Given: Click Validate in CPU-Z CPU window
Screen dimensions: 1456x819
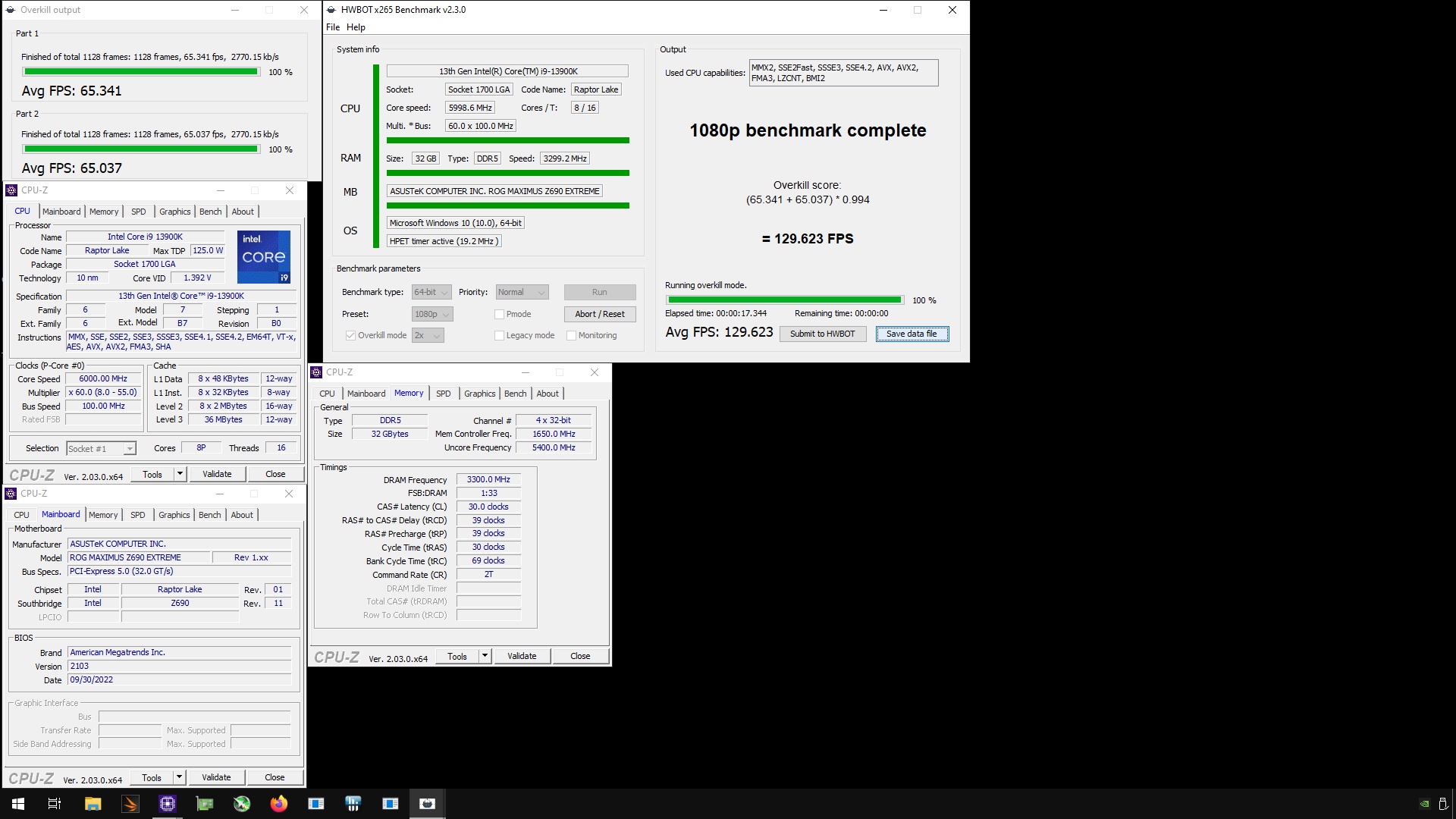Looking at the screenshot, I should point(217,474).
